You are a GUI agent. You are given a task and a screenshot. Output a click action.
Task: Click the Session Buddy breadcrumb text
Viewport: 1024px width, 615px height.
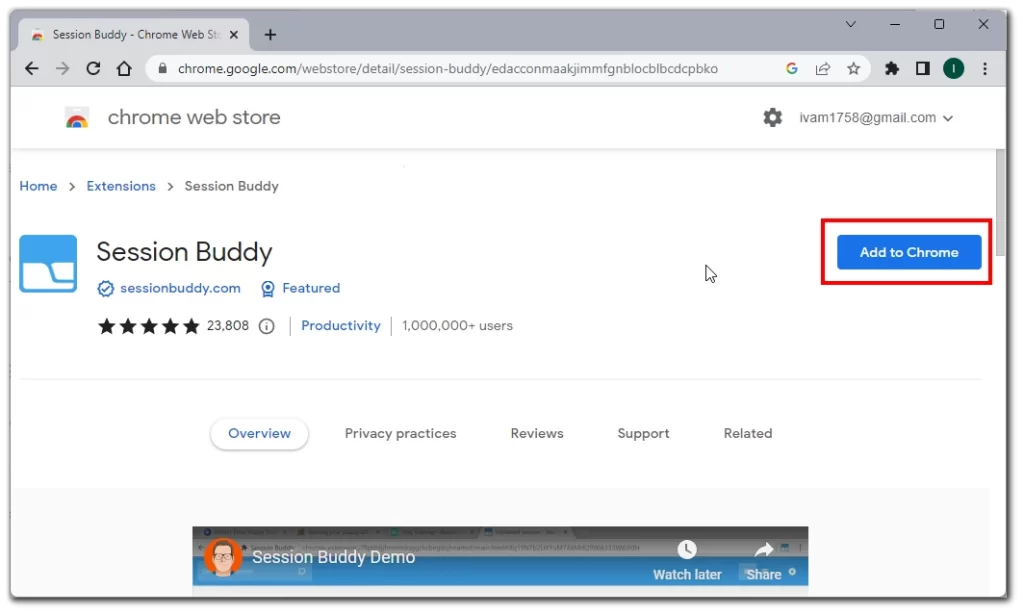[x=231, y=186]
